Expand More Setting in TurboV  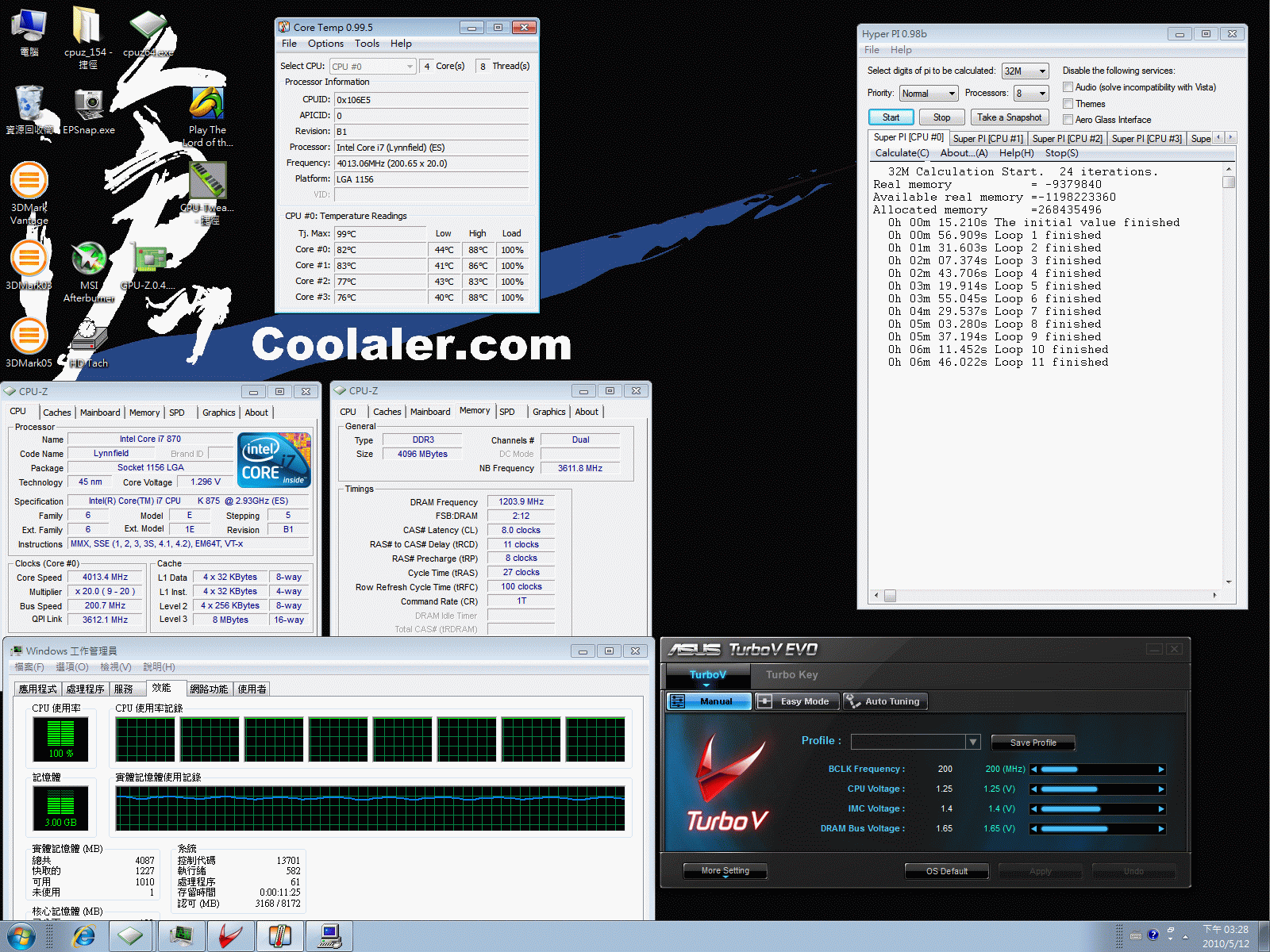(725, 871)
